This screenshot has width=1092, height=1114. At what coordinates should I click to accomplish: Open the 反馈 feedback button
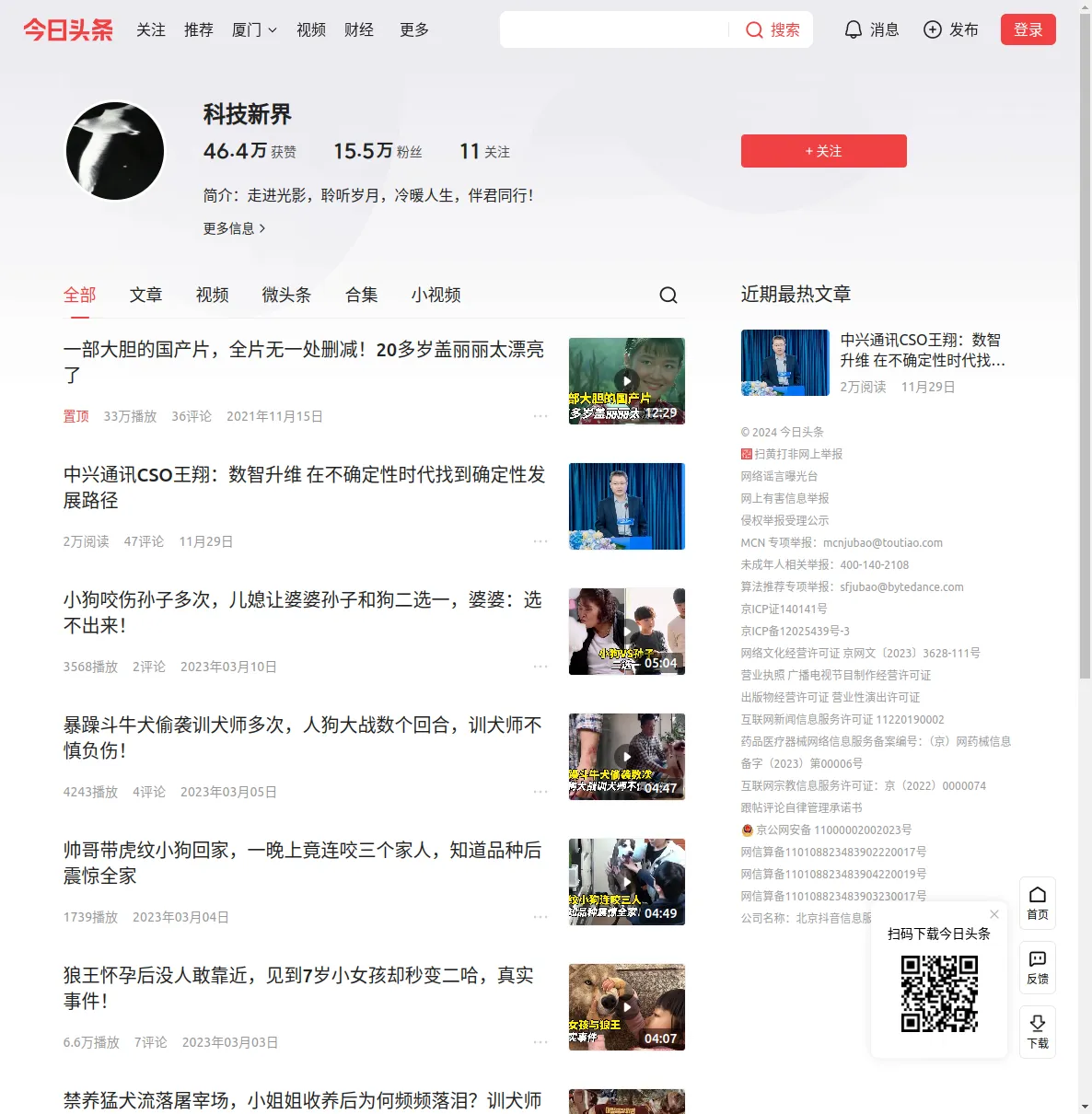(1038, 968)
